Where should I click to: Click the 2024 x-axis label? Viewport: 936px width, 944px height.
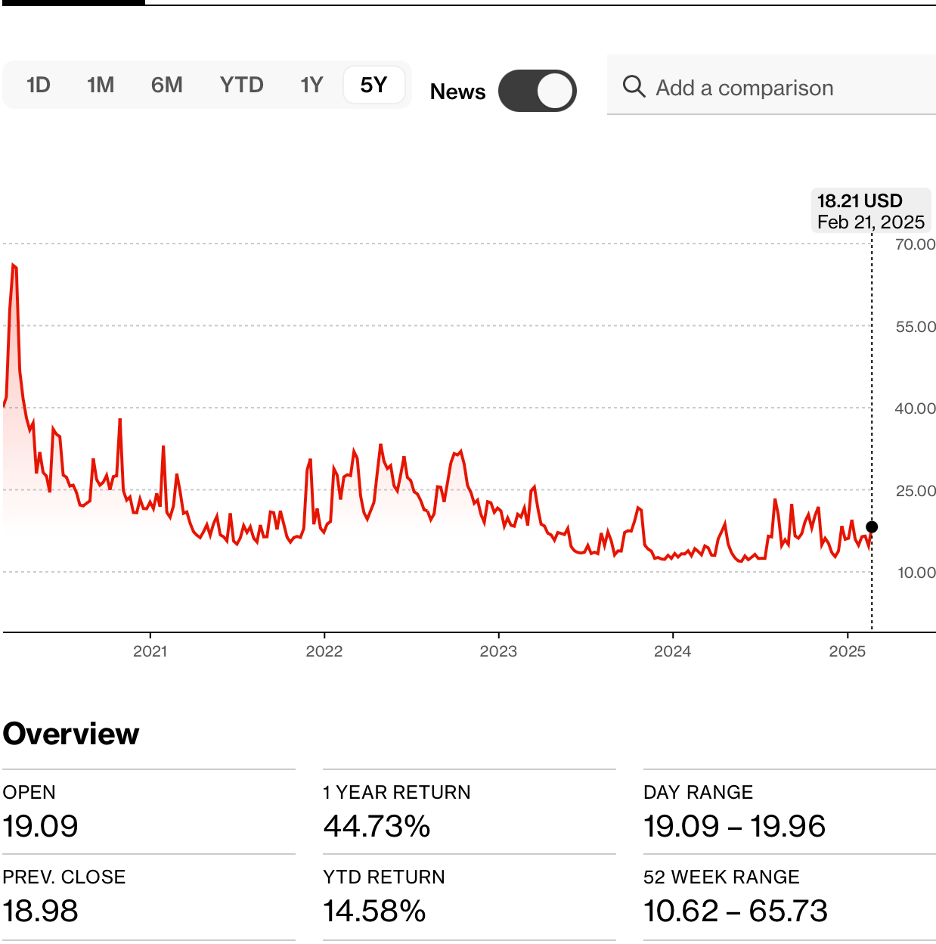672,651
